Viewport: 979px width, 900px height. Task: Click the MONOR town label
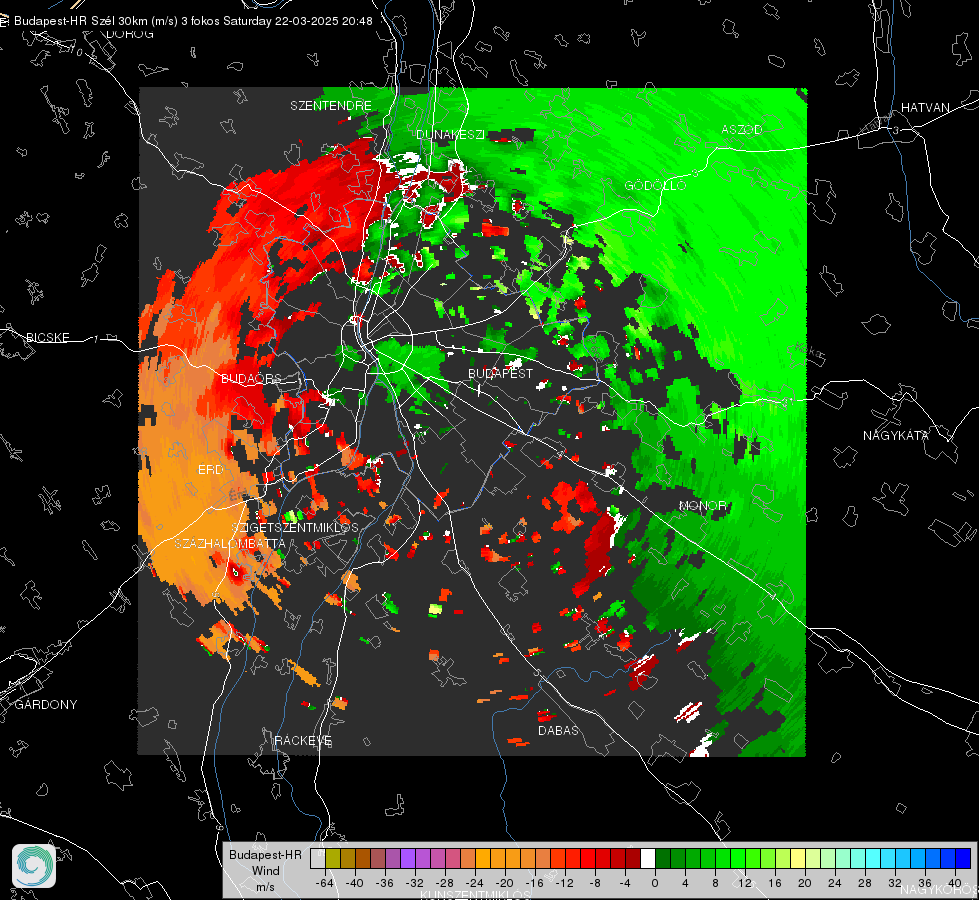click(x=702, y=505)
